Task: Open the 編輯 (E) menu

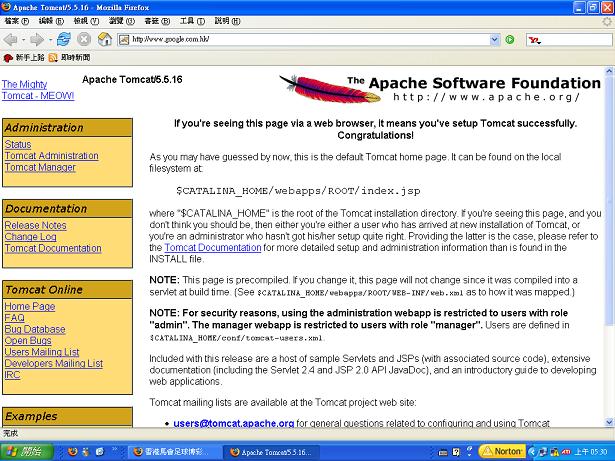Action: click(x=51, y=21)
